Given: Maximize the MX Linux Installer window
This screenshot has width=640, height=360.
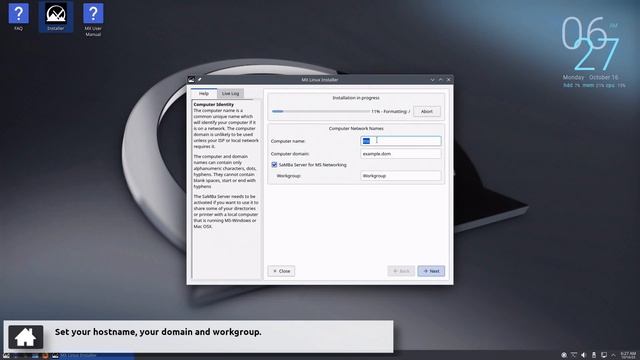Looking at the screenshot, I should pos(440,80).
